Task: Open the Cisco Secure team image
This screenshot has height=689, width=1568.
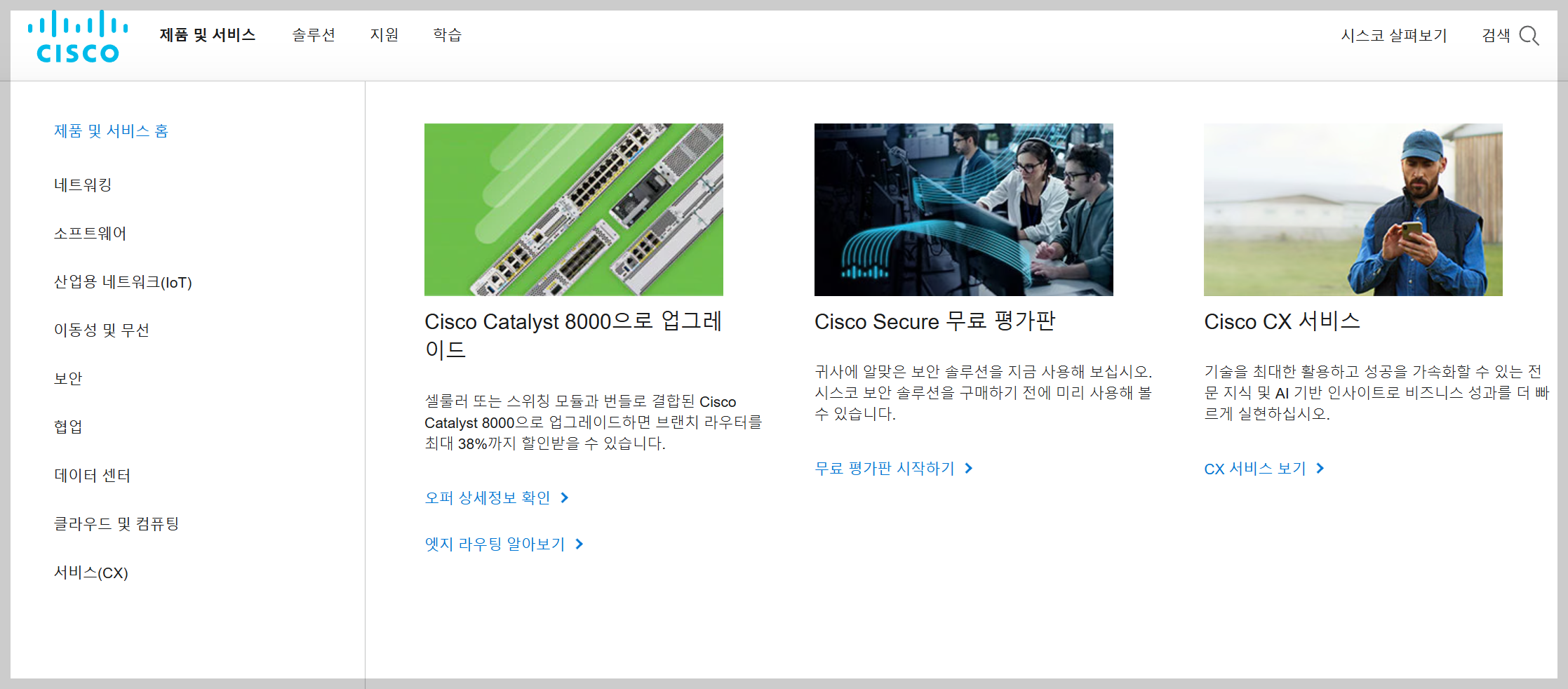Action: point(964,210)
